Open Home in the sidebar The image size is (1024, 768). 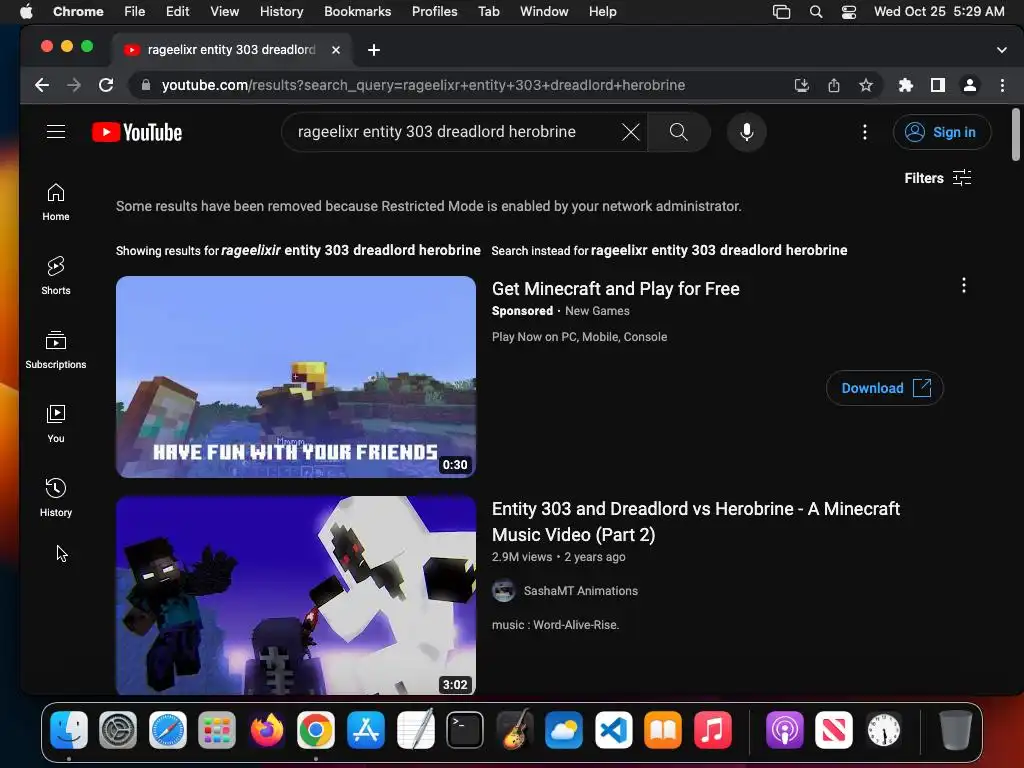[x=56, y=202]
